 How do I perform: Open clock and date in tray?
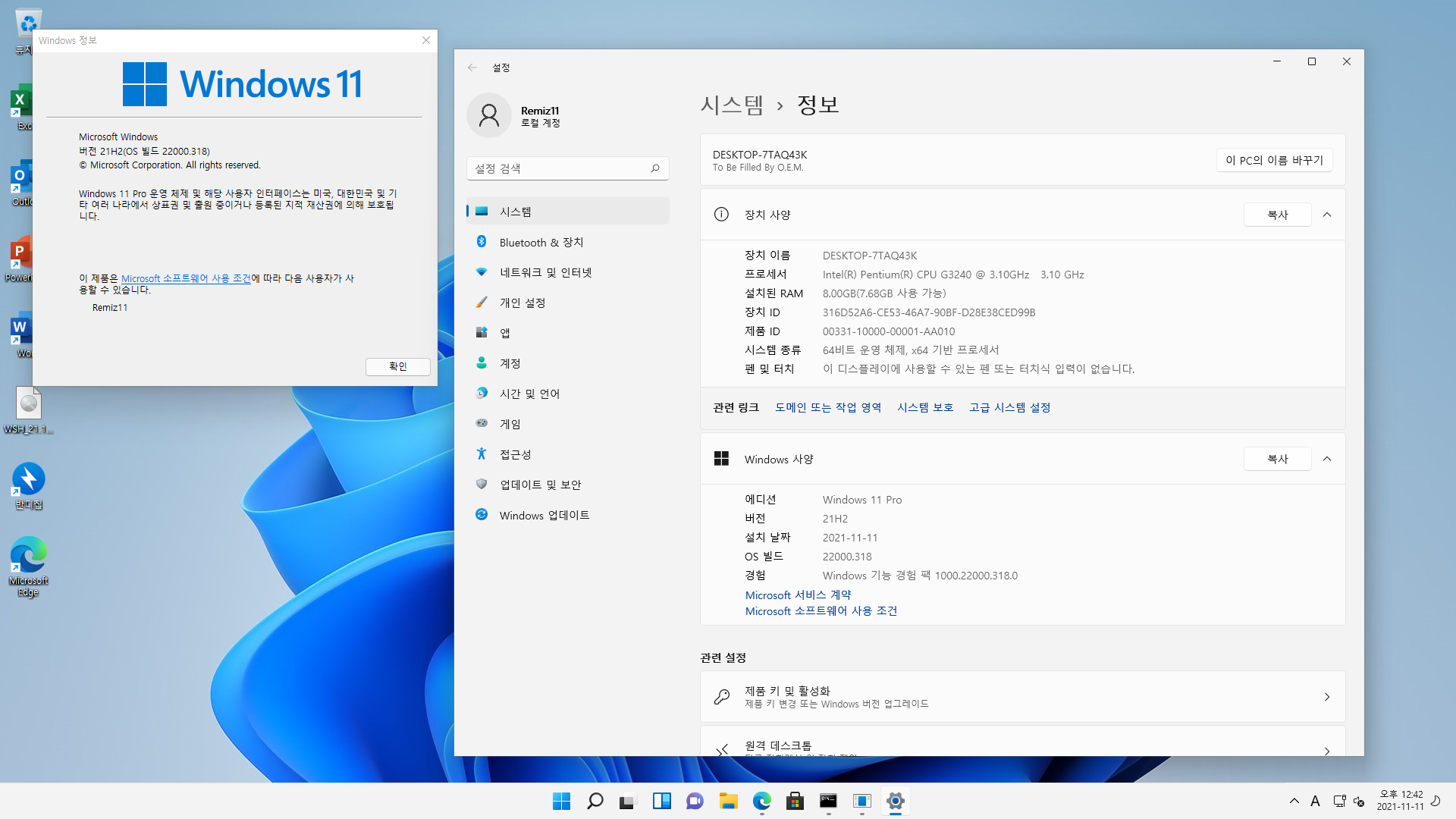coord(1401,801)
